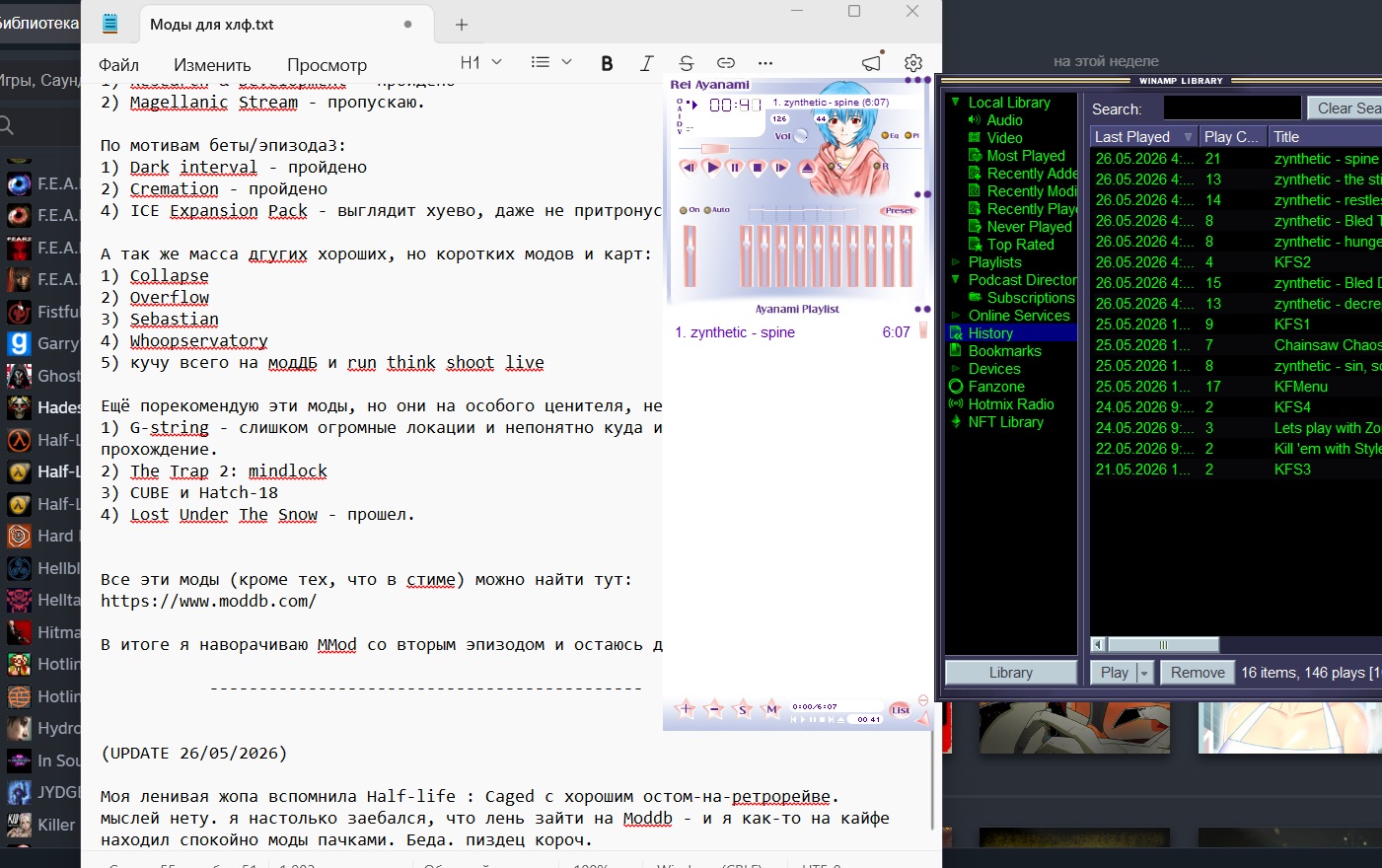Toggle Winamp playlist window with Pl button

[x=911, y=135]
